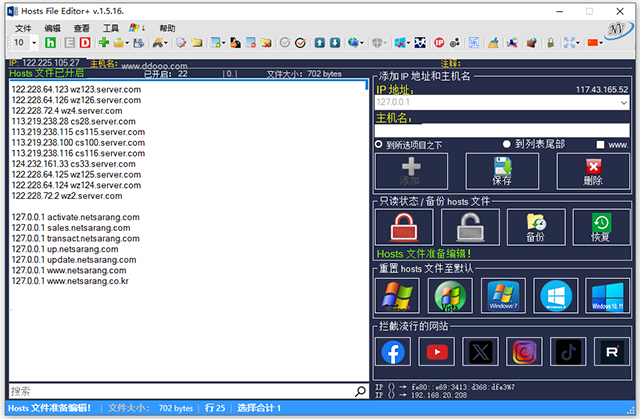
Task: Toggle the 'www.' checkbox
Action: (x=600, y=144)
